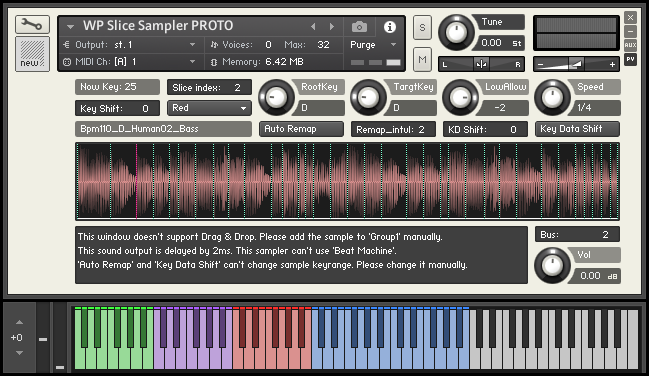This screenshot has height=376, width=649.
Task: Click the Speed value 1/4 field
Action: (x=595, y=108)
